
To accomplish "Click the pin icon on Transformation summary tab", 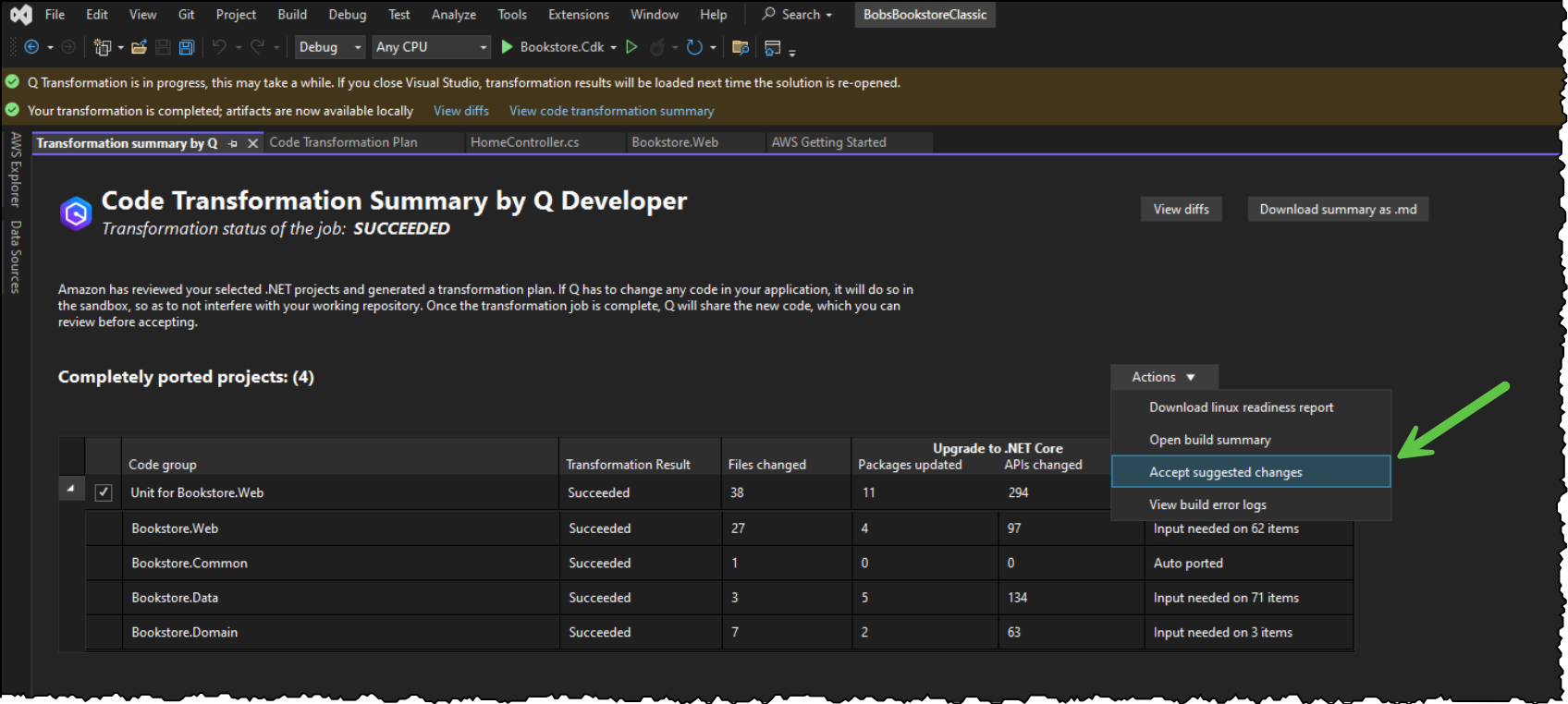I will [233, 143].
